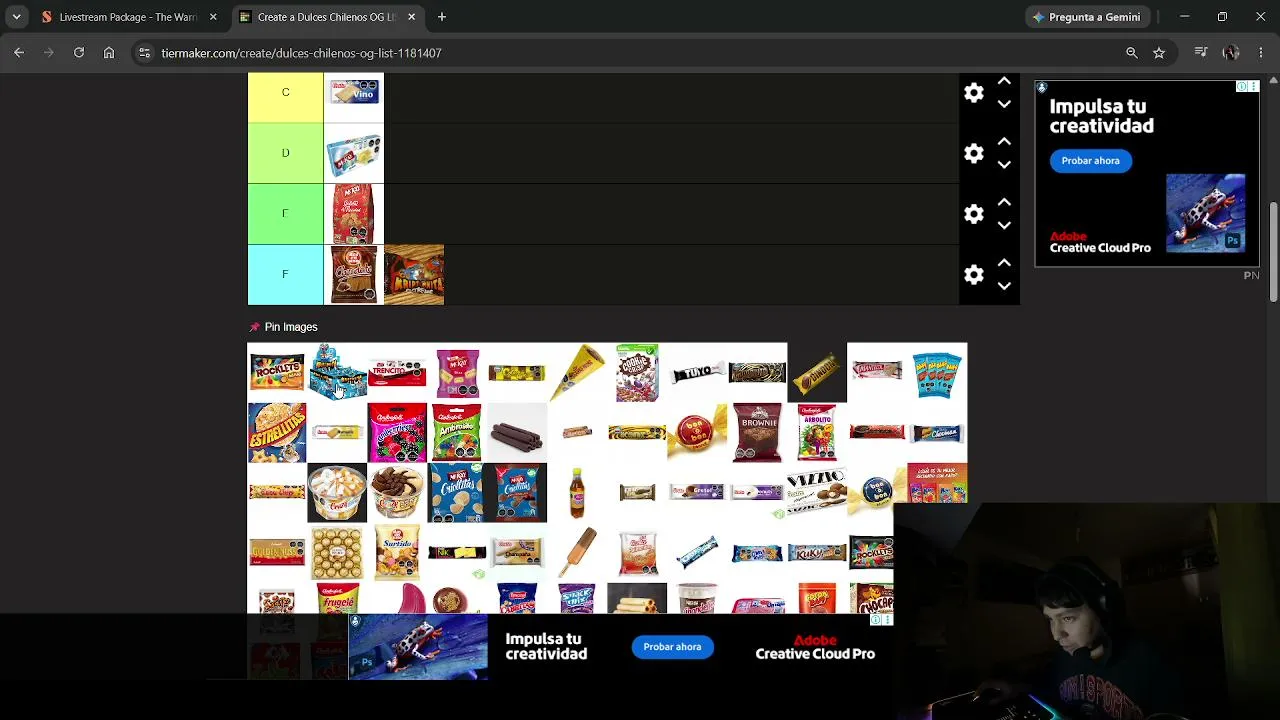This screenshot has width=1280, height=720.
Task: Click Pregunta a Gemini button
Action: 1086,17
